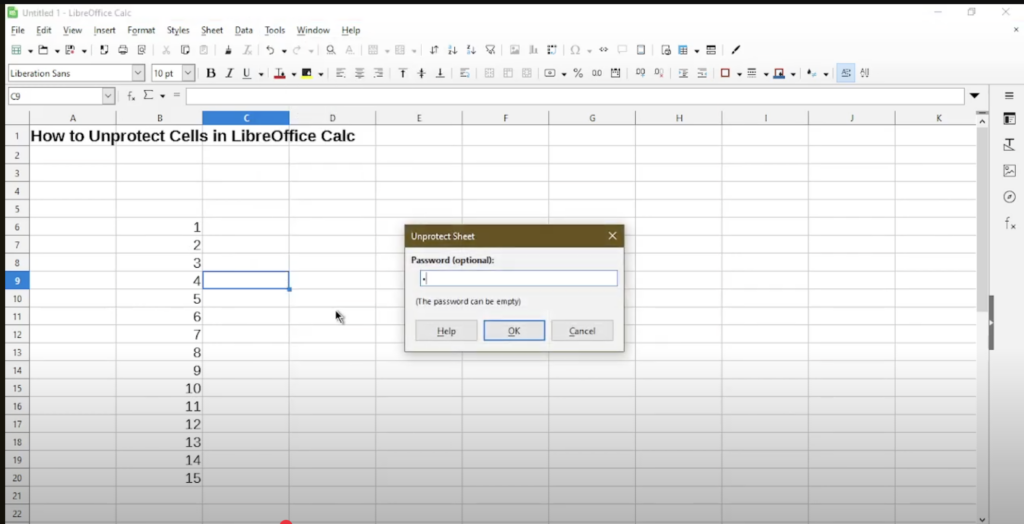Image resolution: width=1024 pixels, height=524 pixels.
Task: Open the sidebar Navigator compass icon
Action: pyautogui.click(x=1010, y=197)
